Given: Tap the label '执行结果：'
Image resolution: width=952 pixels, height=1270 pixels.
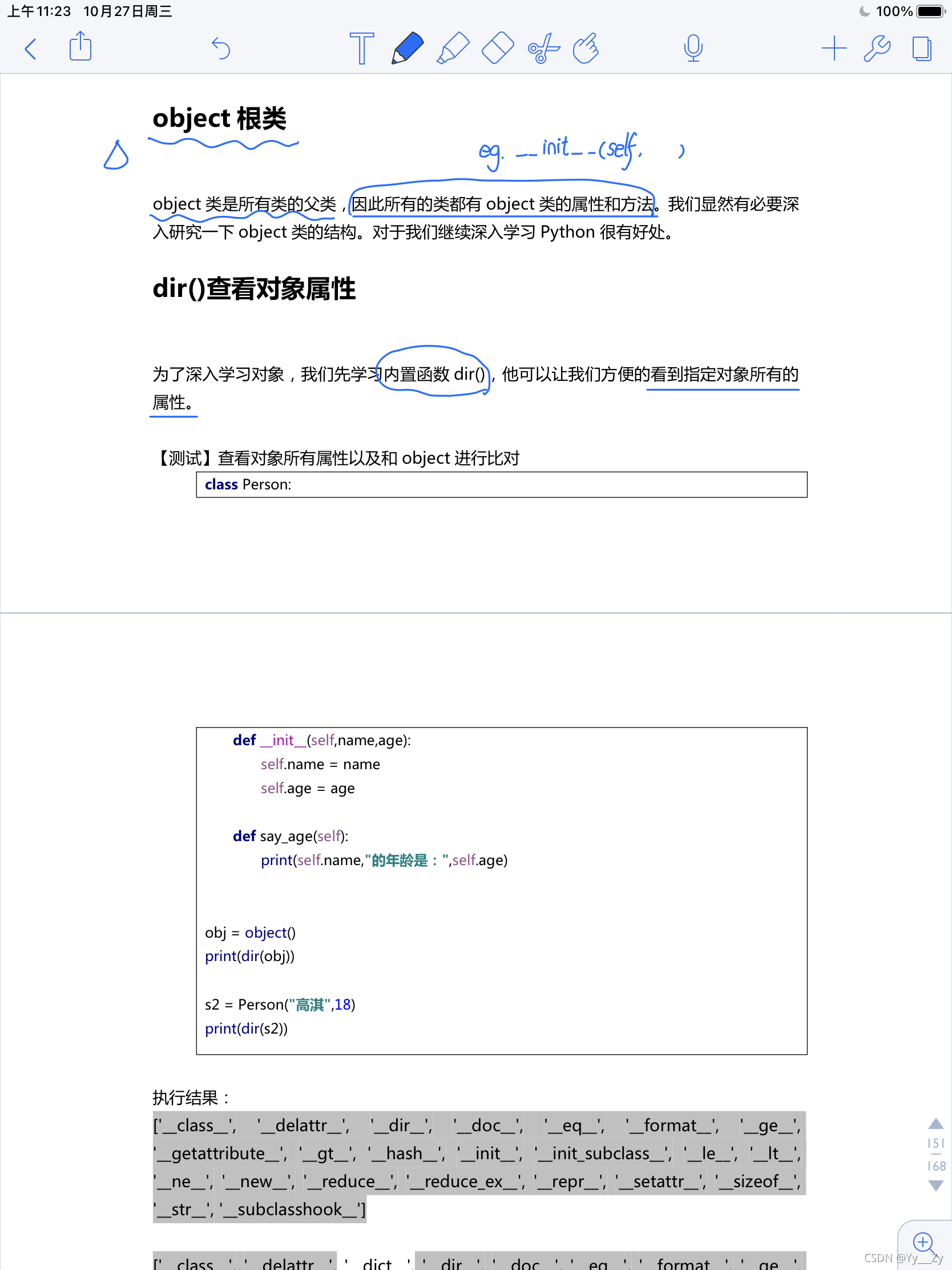Looking at the screenshot, I should pos(192,1098).
